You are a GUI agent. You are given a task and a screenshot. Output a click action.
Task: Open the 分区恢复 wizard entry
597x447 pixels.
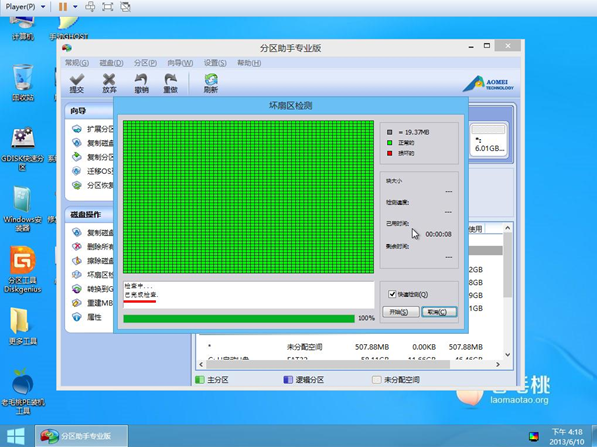93,185
